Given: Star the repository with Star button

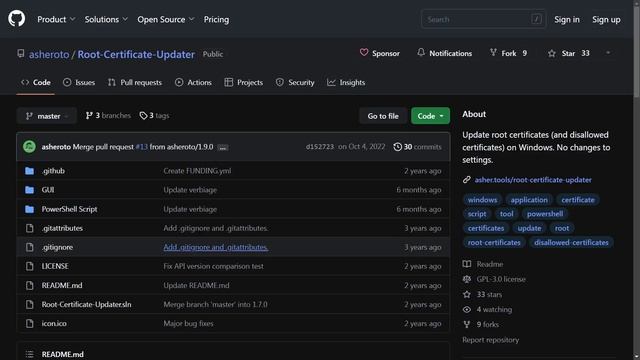Looking at the screenshot, I should coord(570,53).
